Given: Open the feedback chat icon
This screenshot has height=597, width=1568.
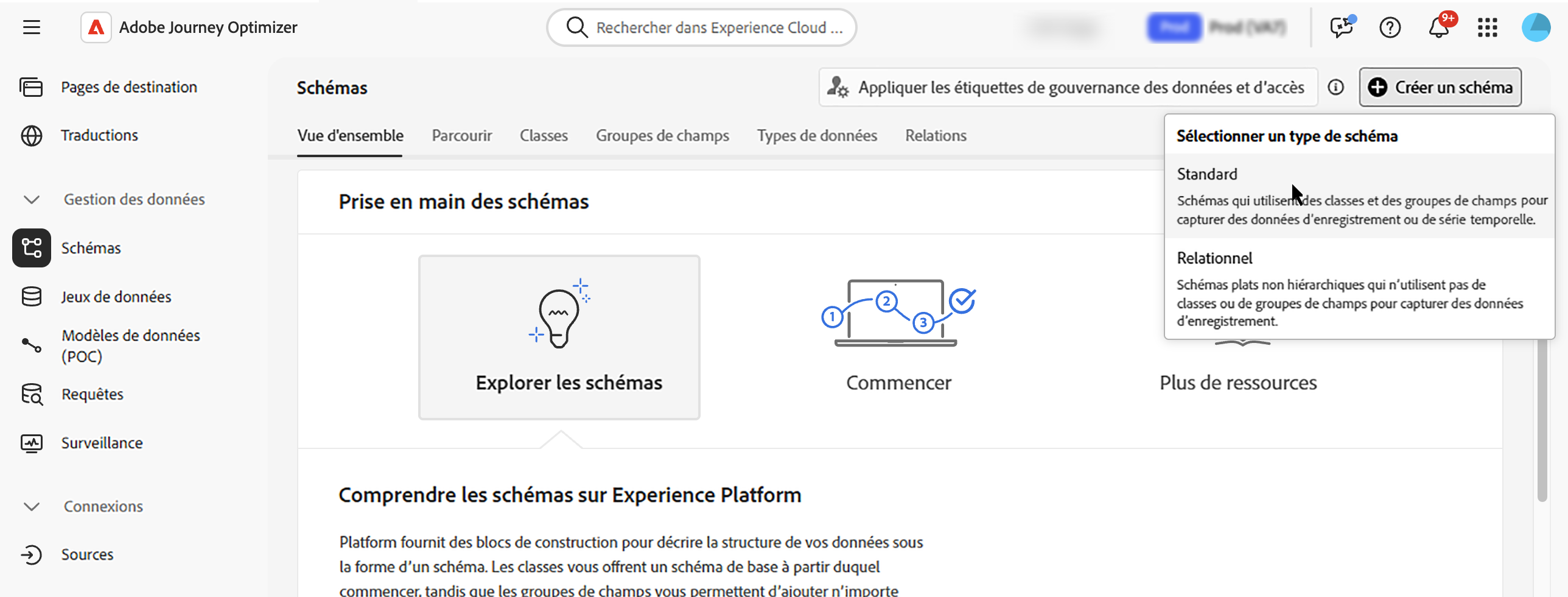Looking at the screenshot, I should 1342,27.
